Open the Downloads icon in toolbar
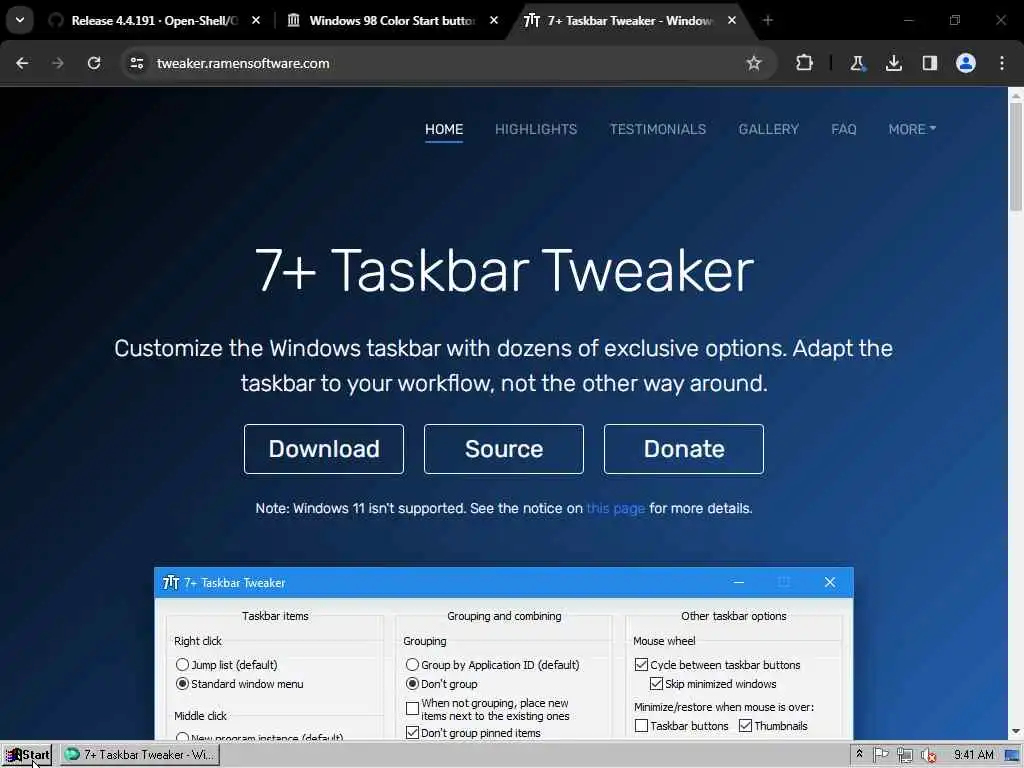The height and width of the screenshot is (768, 1024). [893, 63]
